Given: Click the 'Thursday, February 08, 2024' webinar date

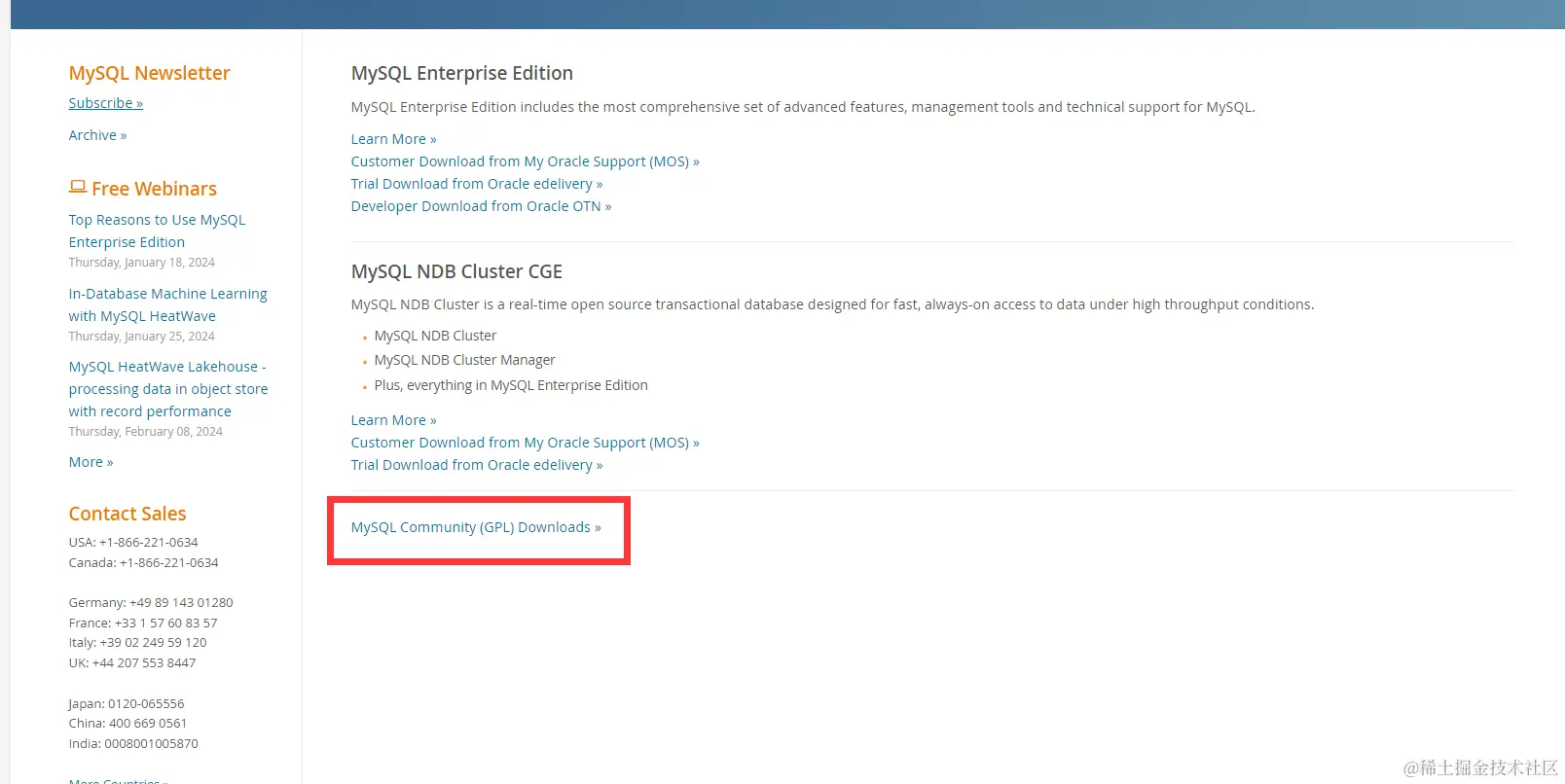Looking at the screenshot, I should pyautogui.click(x=145, y=432).
